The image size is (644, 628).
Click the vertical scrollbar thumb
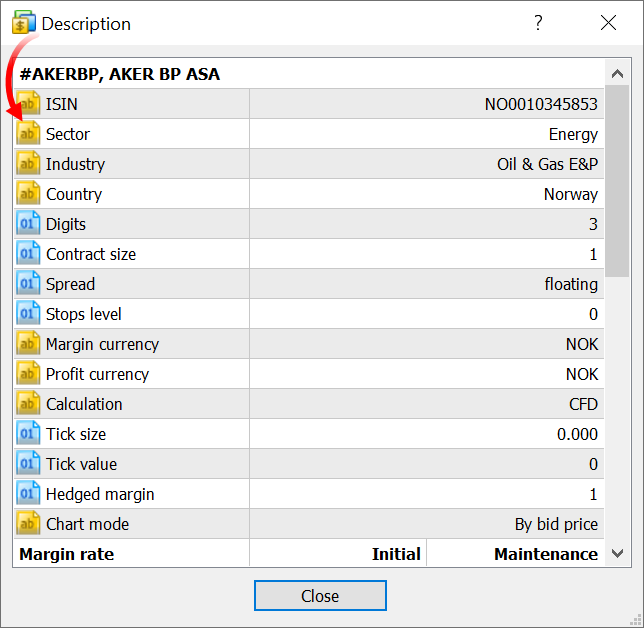(x=618, y=180)
